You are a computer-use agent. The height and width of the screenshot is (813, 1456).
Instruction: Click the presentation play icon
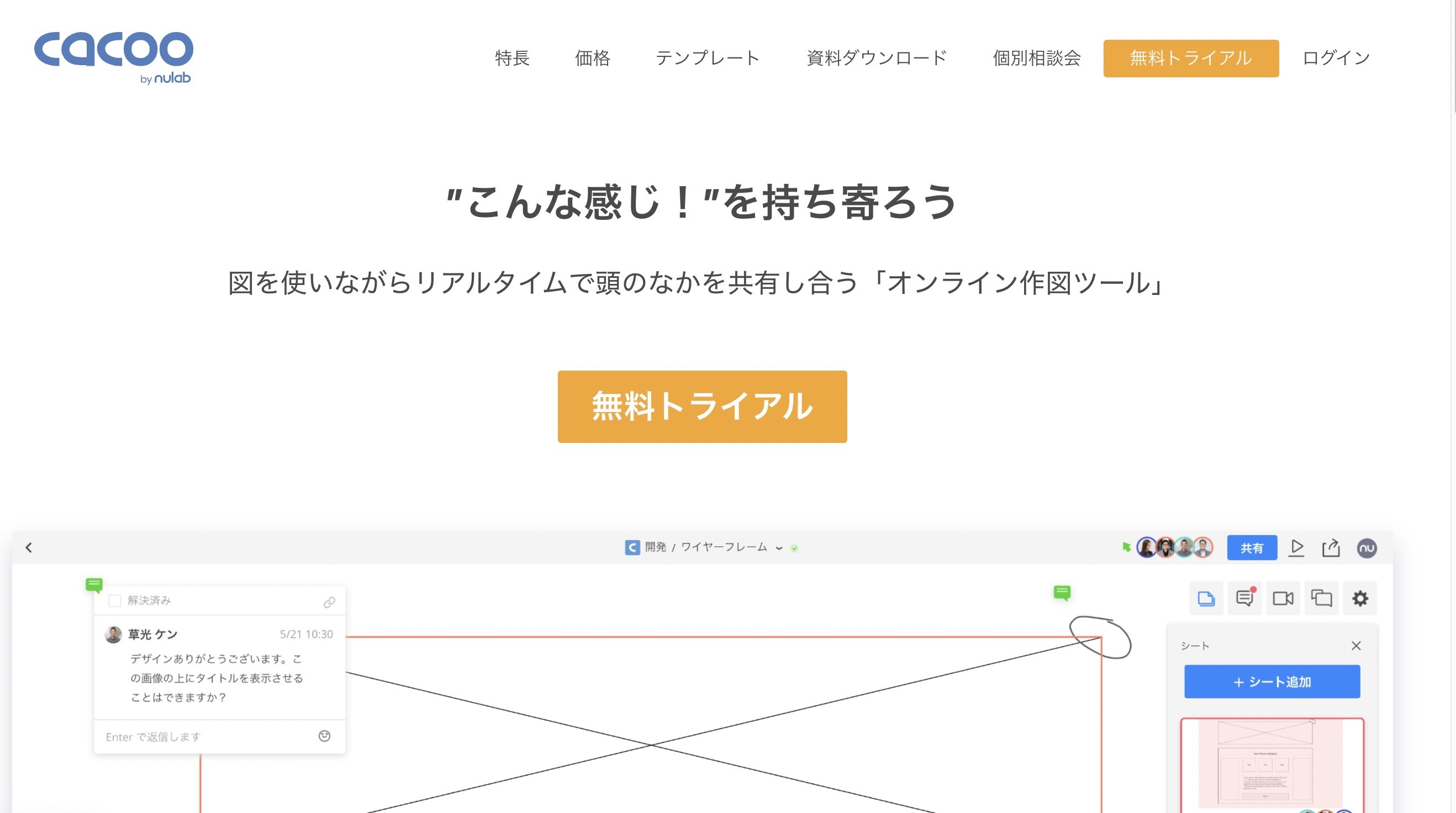pyautogui.click(x=1296, y=548)
